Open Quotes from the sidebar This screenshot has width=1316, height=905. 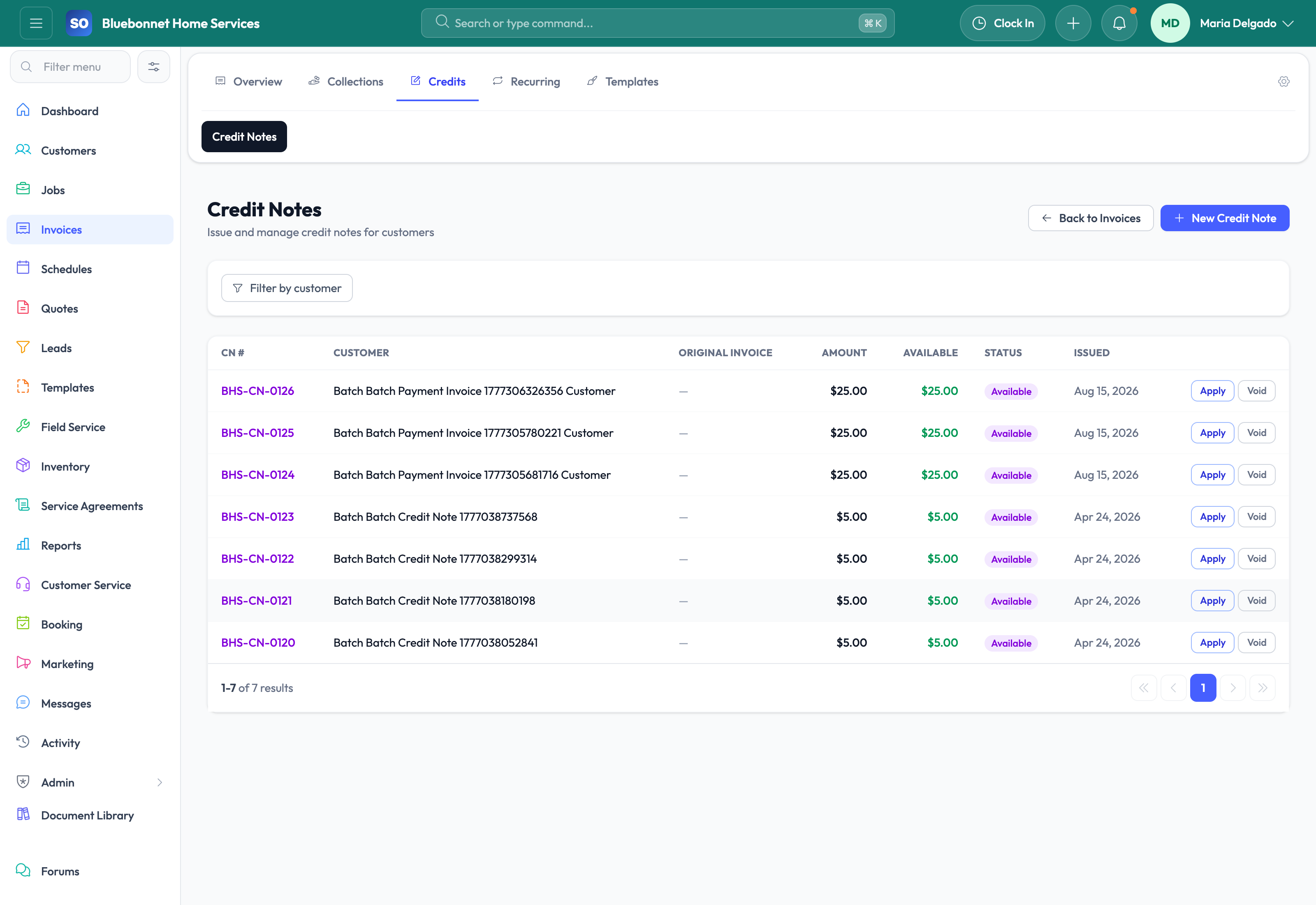pyautogui.click(x=90, y=309)
